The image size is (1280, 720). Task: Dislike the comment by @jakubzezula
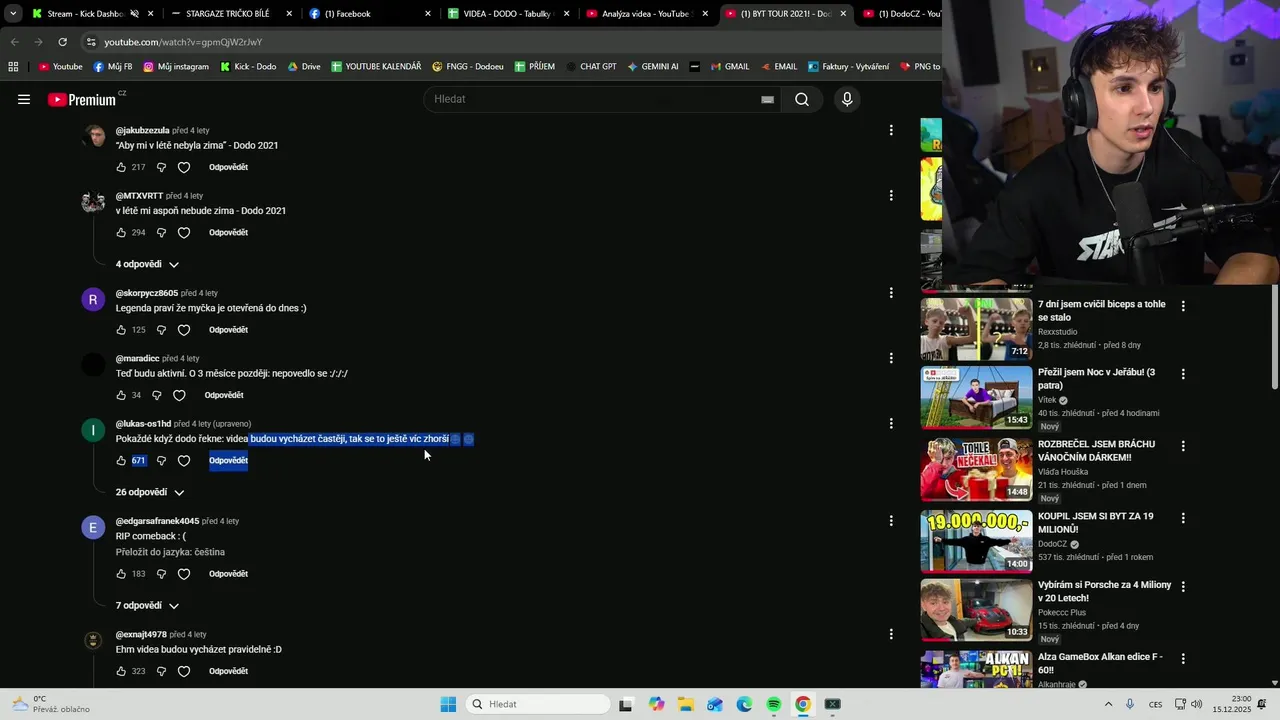[161, 167]
